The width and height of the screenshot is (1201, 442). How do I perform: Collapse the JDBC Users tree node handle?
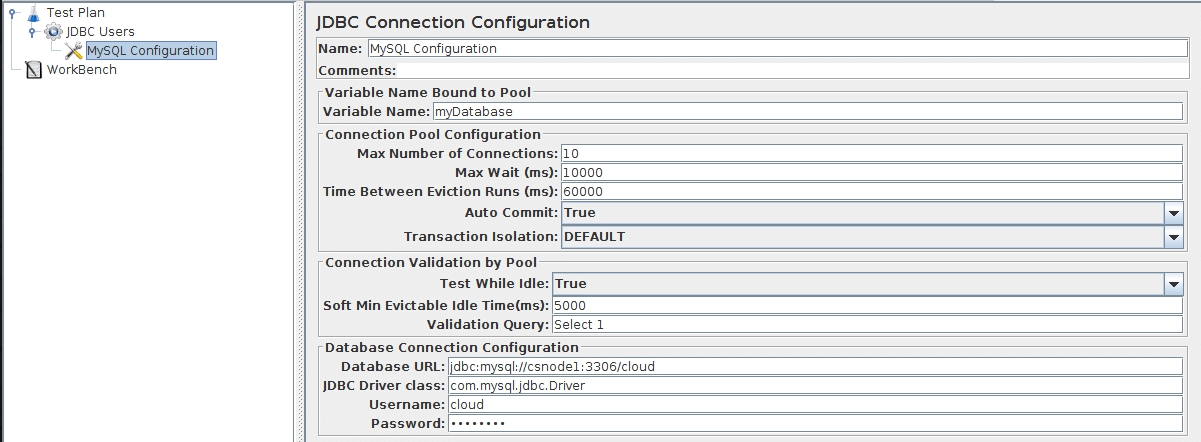pos(32,32)
